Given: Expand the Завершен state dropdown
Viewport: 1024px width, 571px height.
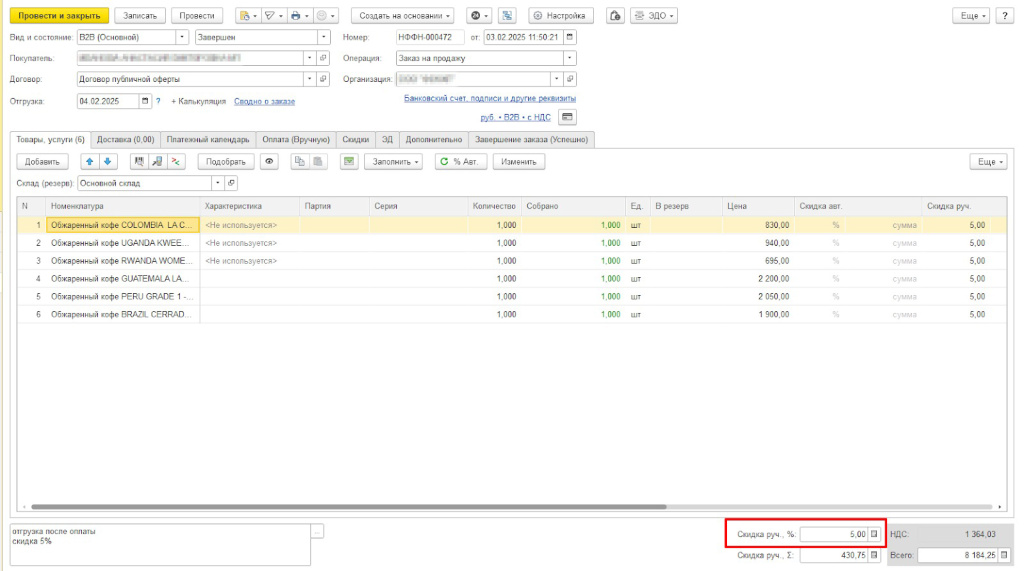Looking at the screenshot, I should (323, 37).
